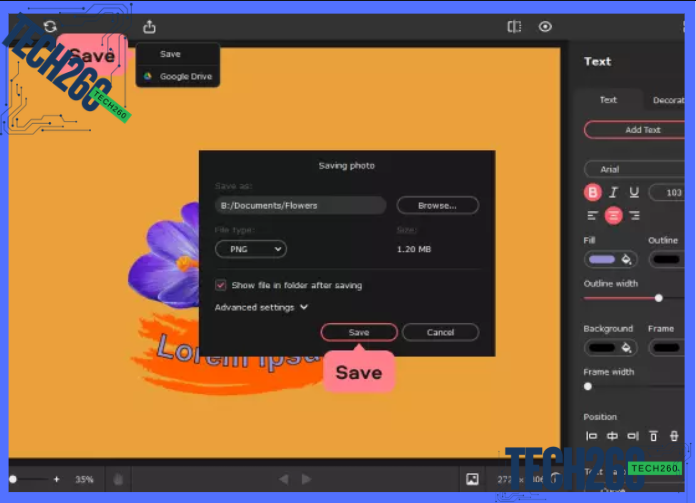
Task: Expand Advanced settings
Action: (x=261, y=307)
